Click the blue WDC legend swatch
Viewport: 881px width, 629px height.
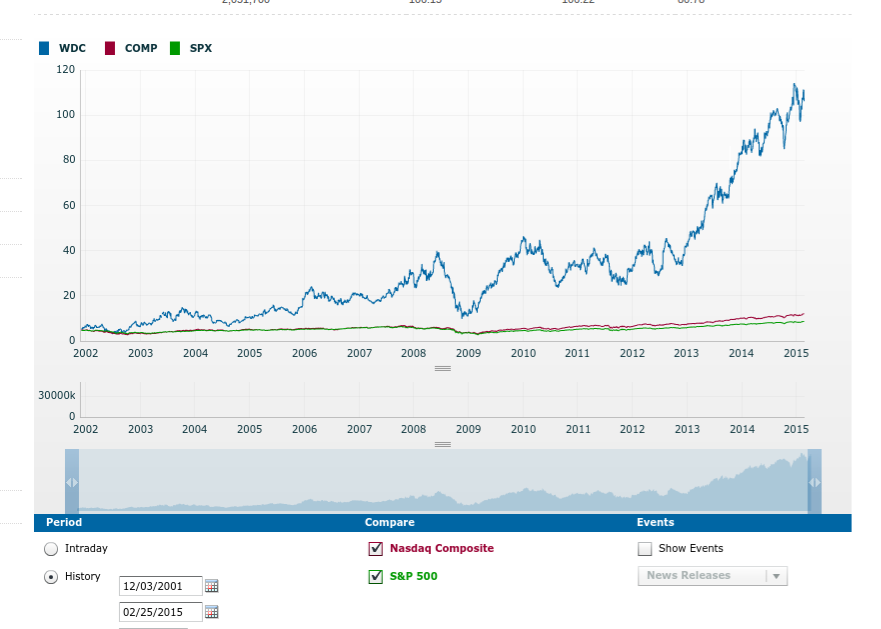tap(44, 48)
